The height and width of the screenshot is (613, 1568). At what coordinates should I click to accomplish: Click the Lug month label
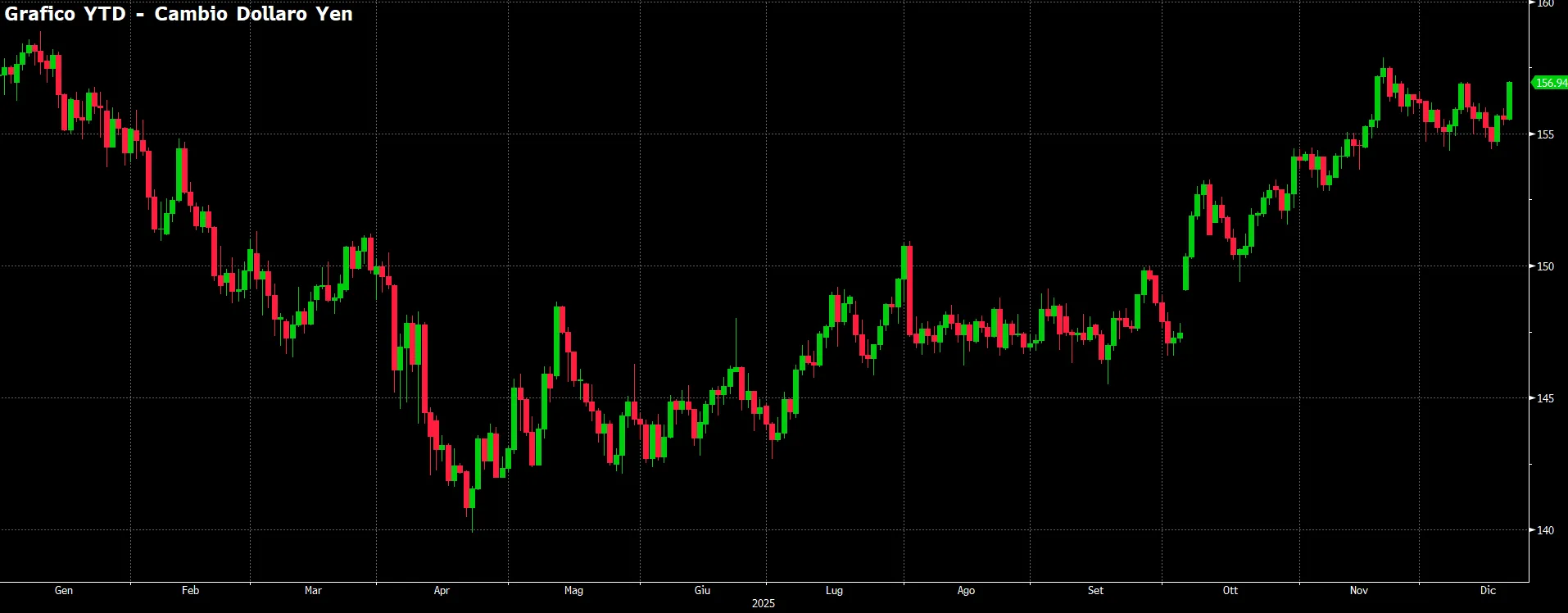(x=834, y=590)
